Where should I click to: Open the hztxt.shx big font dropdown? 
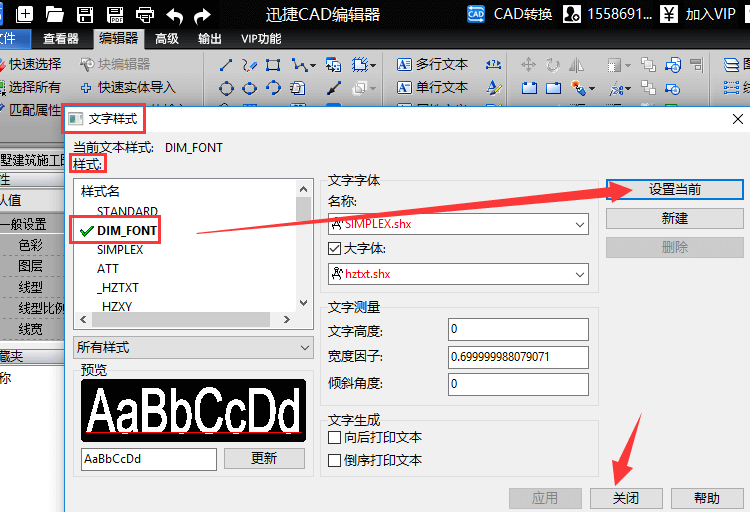580,274
